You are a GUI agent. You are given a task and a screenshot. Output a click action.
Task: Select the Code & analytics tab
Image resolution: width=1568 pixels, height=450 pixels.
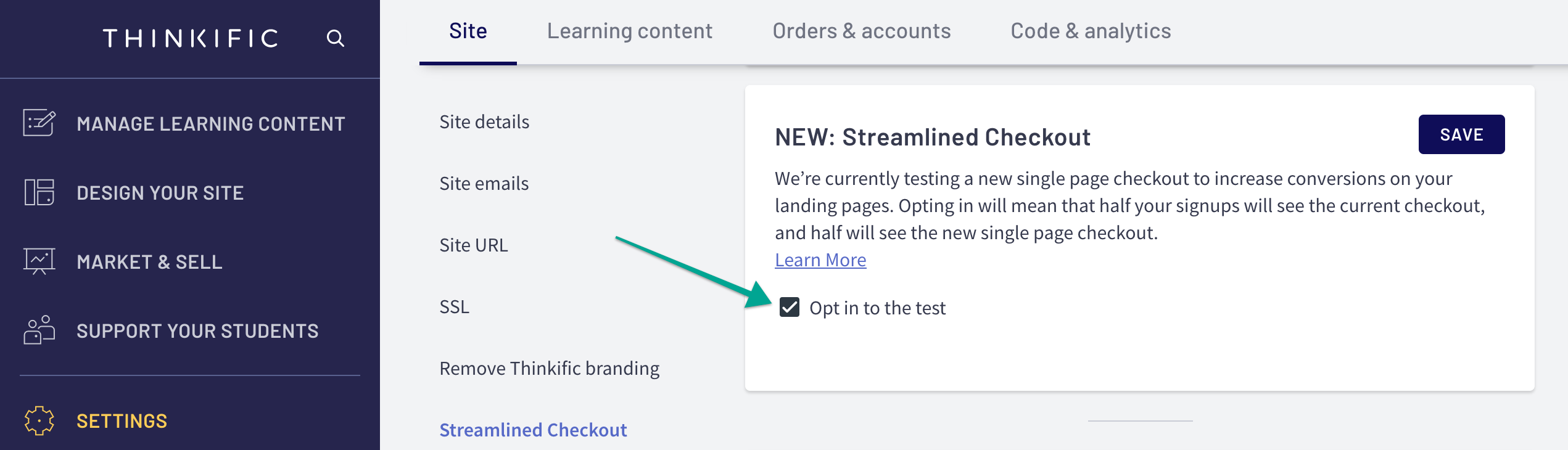(1091, 31)
